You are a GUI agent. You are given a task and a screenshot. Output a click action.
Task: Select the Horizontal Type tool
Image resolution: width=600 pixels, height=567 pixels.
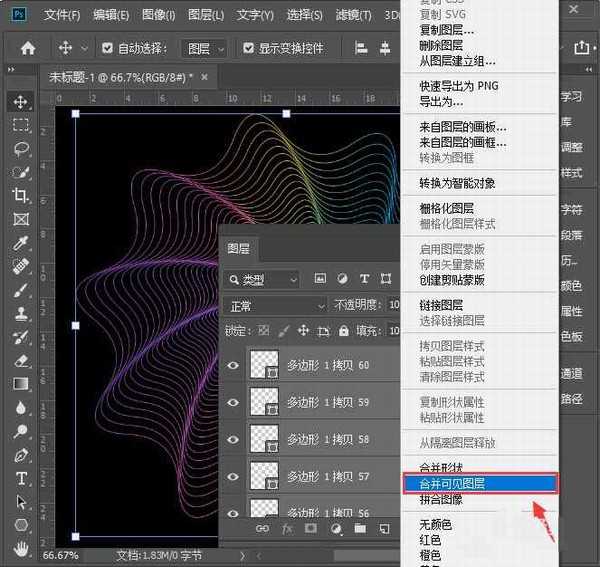pyautogui.click(x=21, y=478)
